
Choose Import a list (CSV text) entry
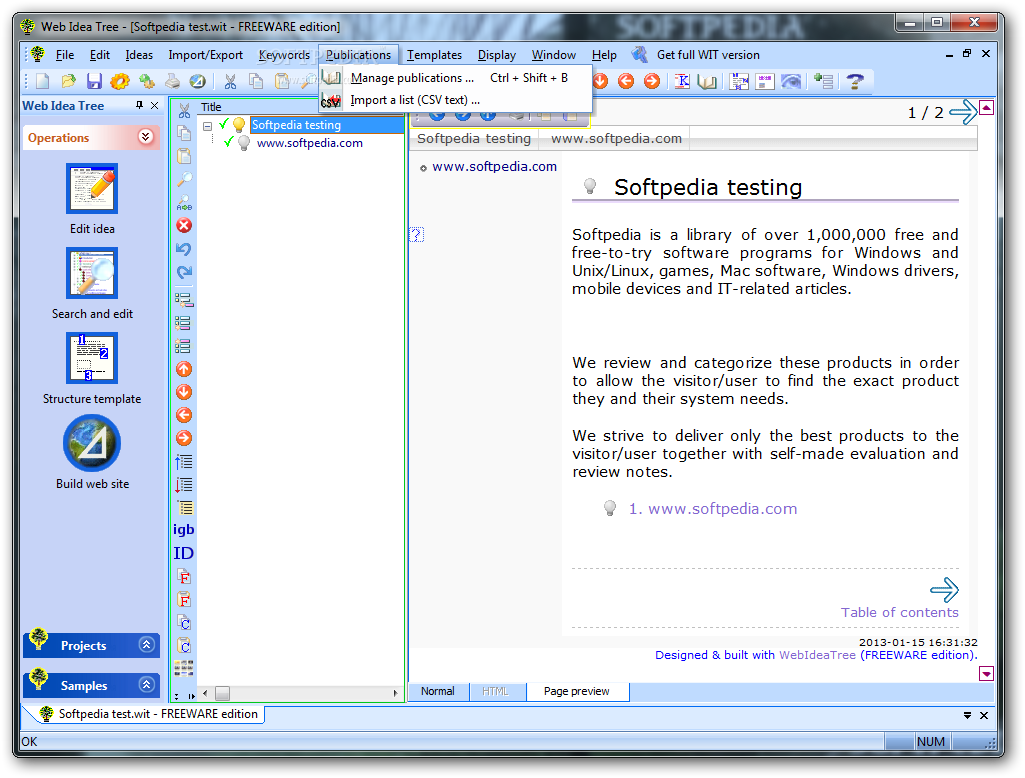click(456, 100)
